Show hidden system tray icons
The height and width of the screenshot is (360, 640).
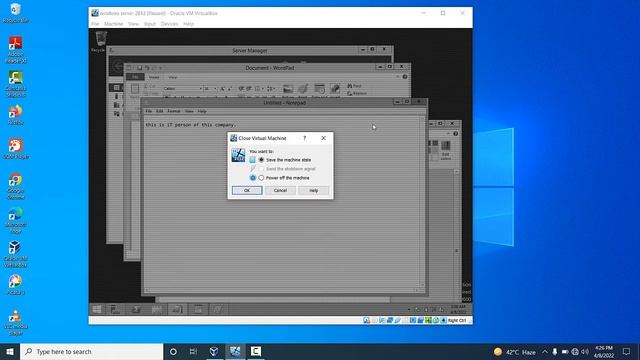point(545,352)
